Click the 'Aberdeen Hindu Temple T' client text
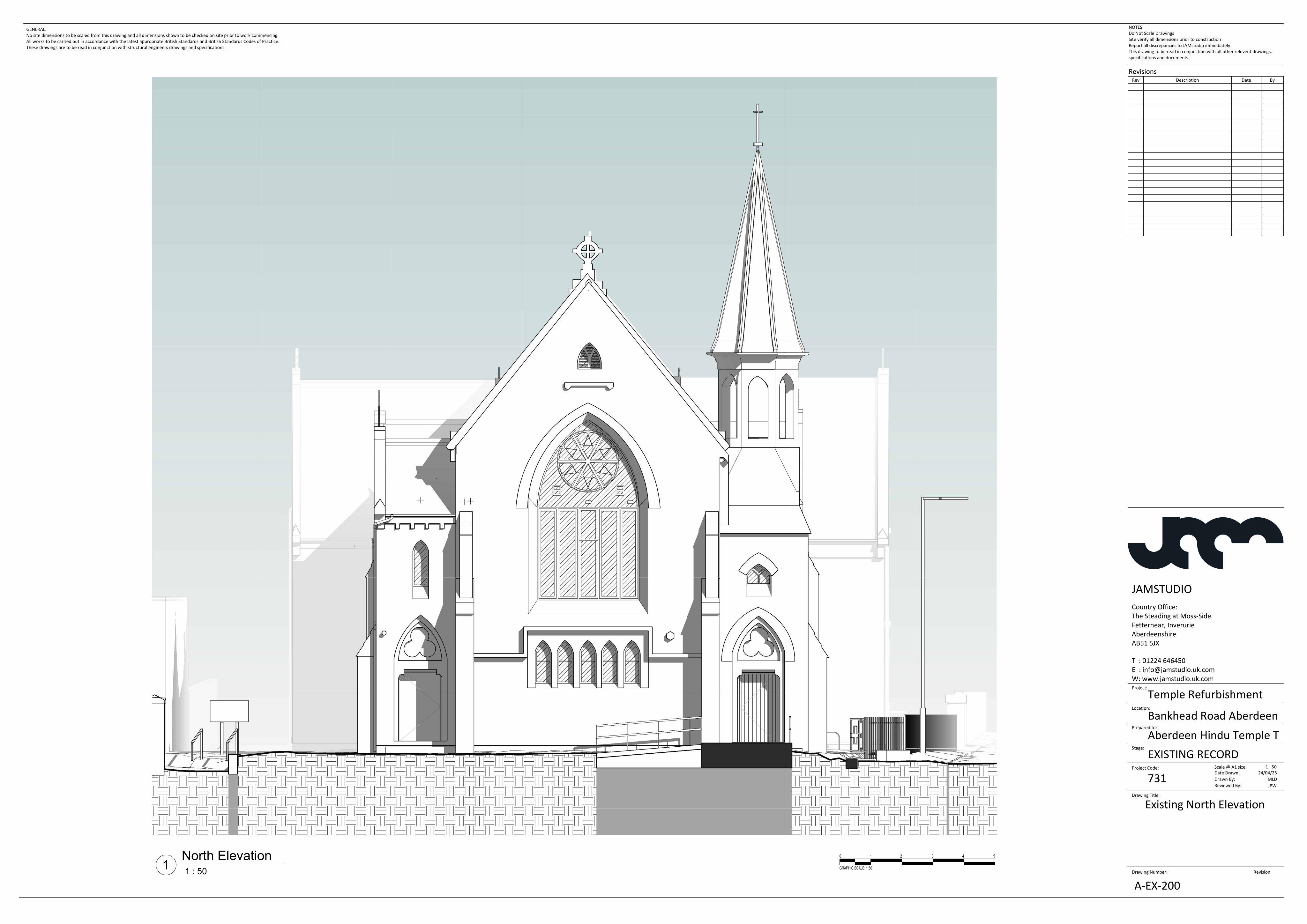Image resolution: width=1307 pixels, height=924 pixels. click(x=1213, y=735)
